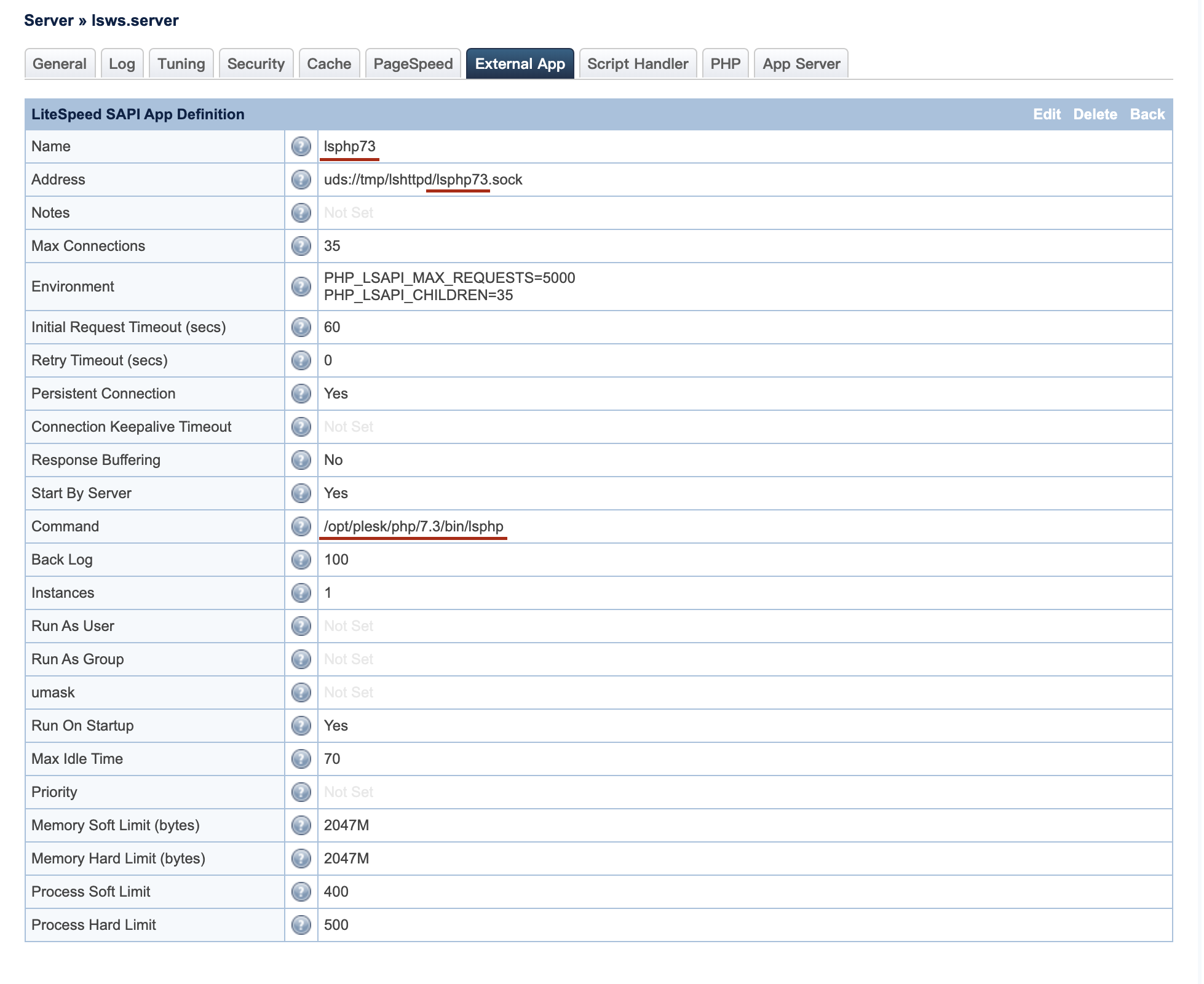Switch to the General tab
This screenshot has height=984, width=1204.
pos(60,64)
